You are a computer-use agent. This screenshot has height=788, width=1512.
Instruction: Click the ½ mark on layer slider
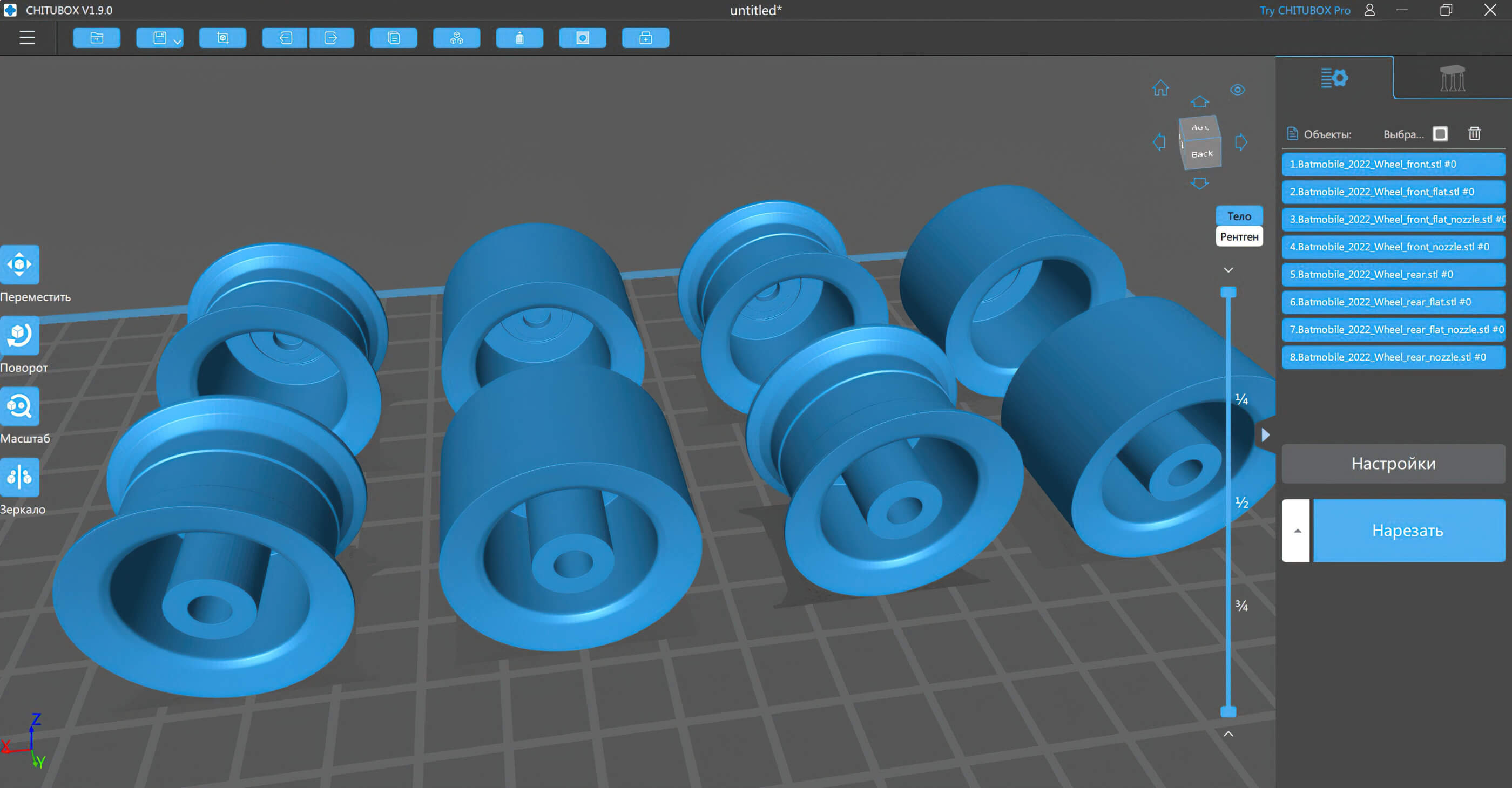1241,502
